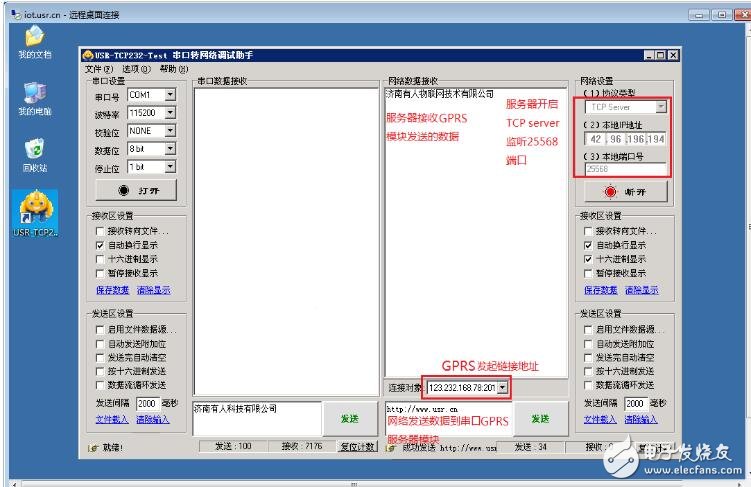Click network-side 发送间隔 2000 field

636,404
